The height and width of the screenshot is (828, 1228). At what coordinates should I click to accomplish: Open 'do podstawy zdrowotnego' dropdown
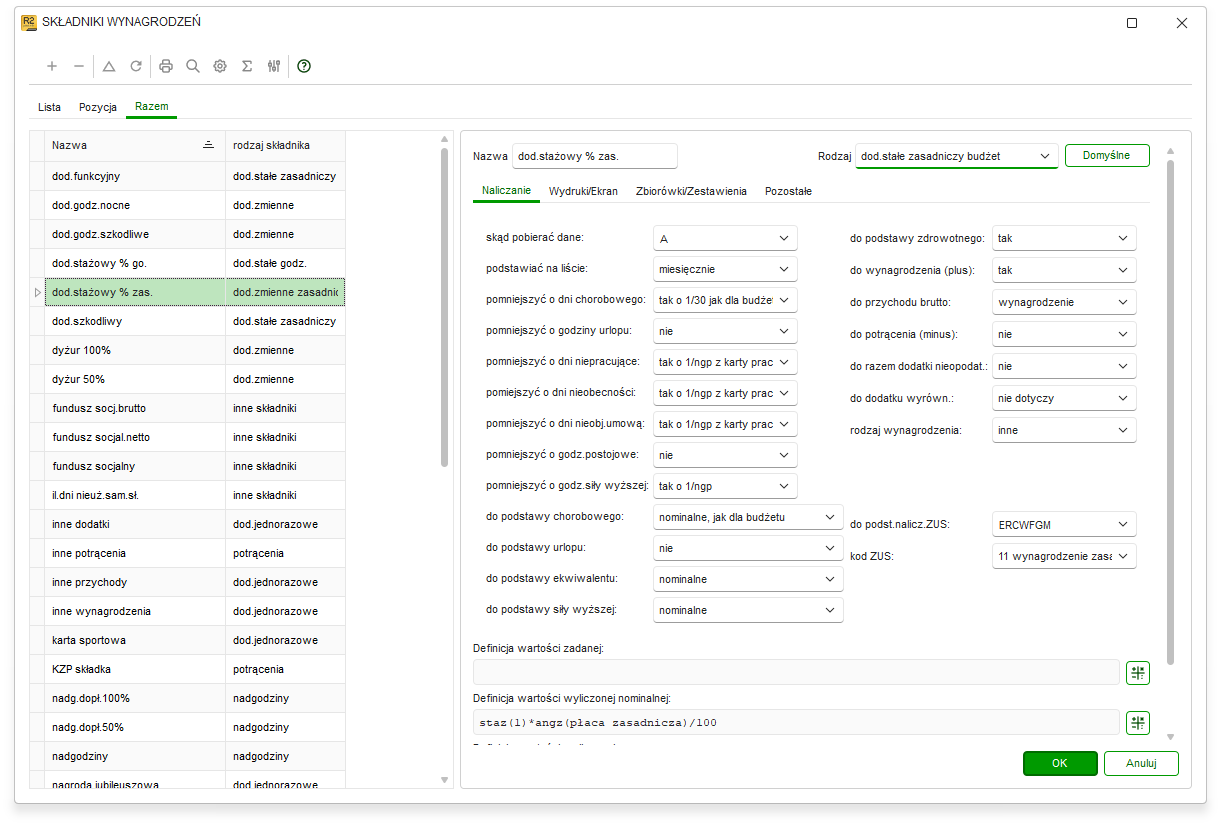point(1064,239)
